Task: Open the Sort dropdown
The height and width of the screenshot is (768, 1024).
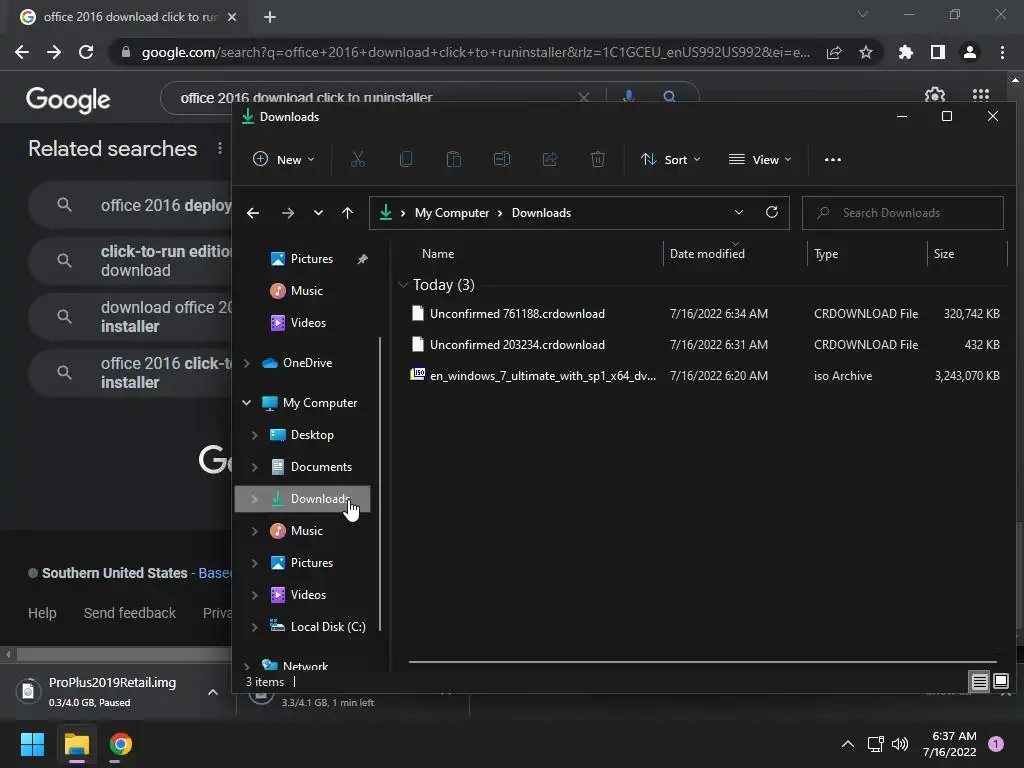Action: 671,159
